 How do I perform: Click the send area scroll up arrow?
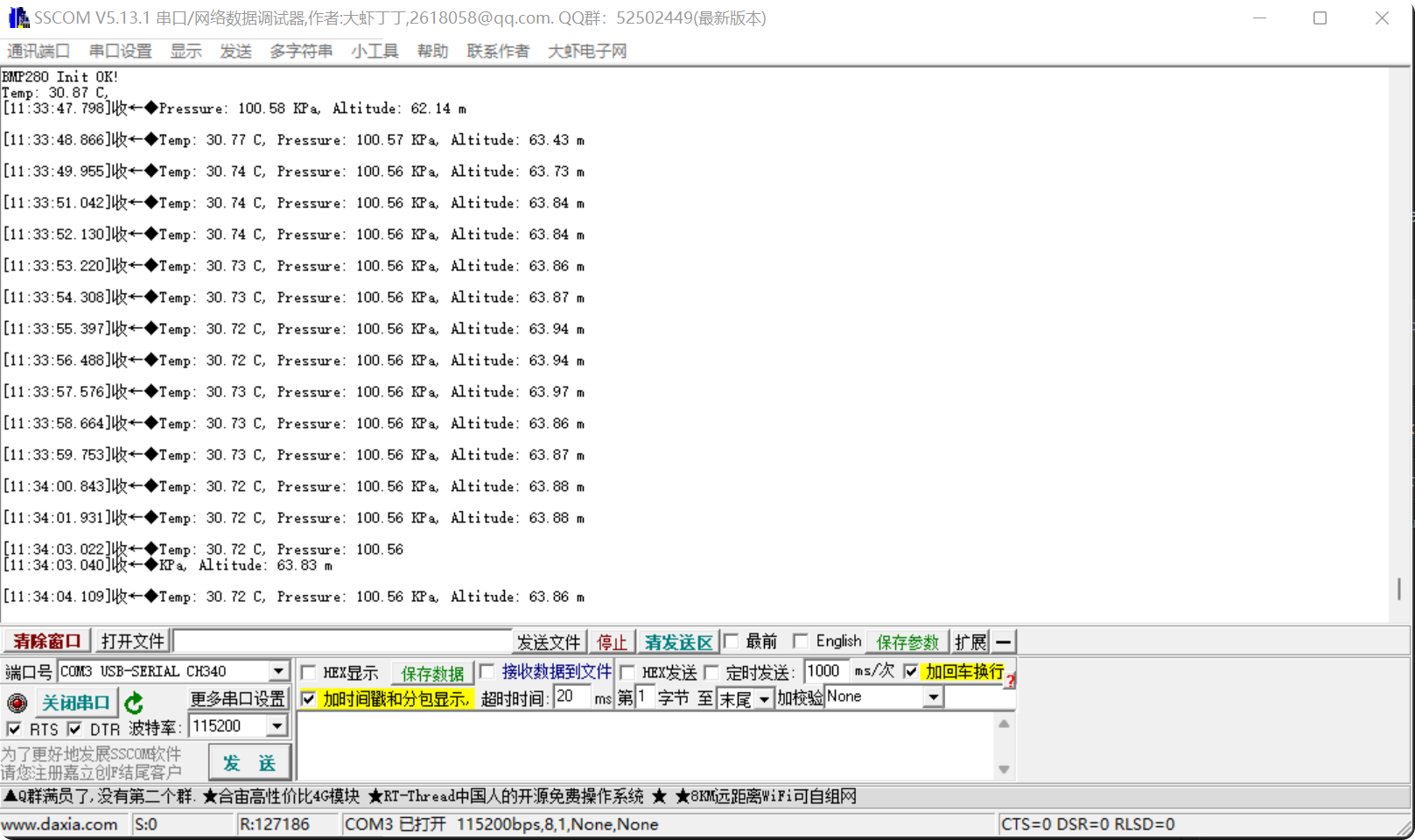1004,724
